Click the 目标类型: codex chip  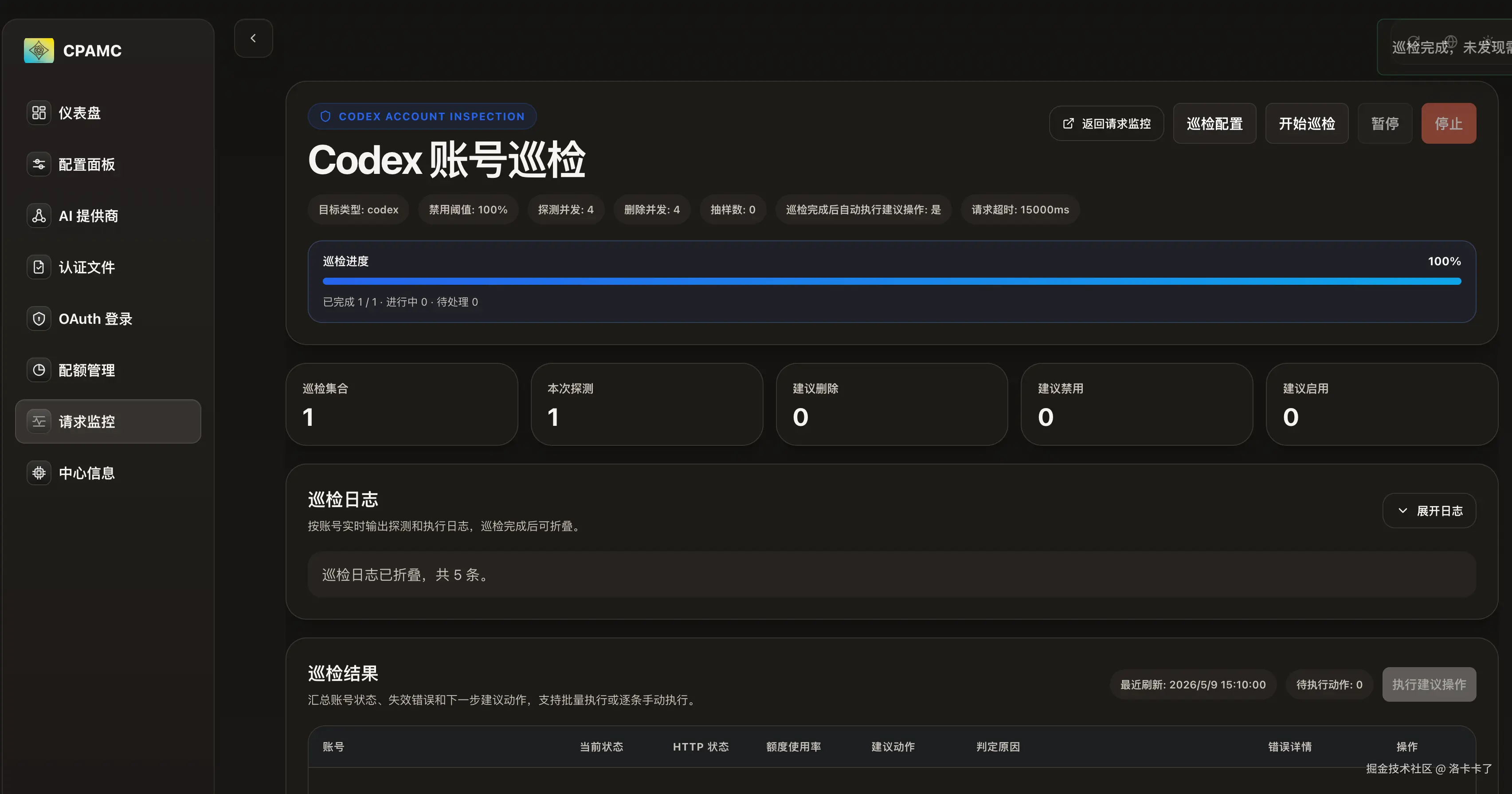pyautogui.click(x=358, y=210)
